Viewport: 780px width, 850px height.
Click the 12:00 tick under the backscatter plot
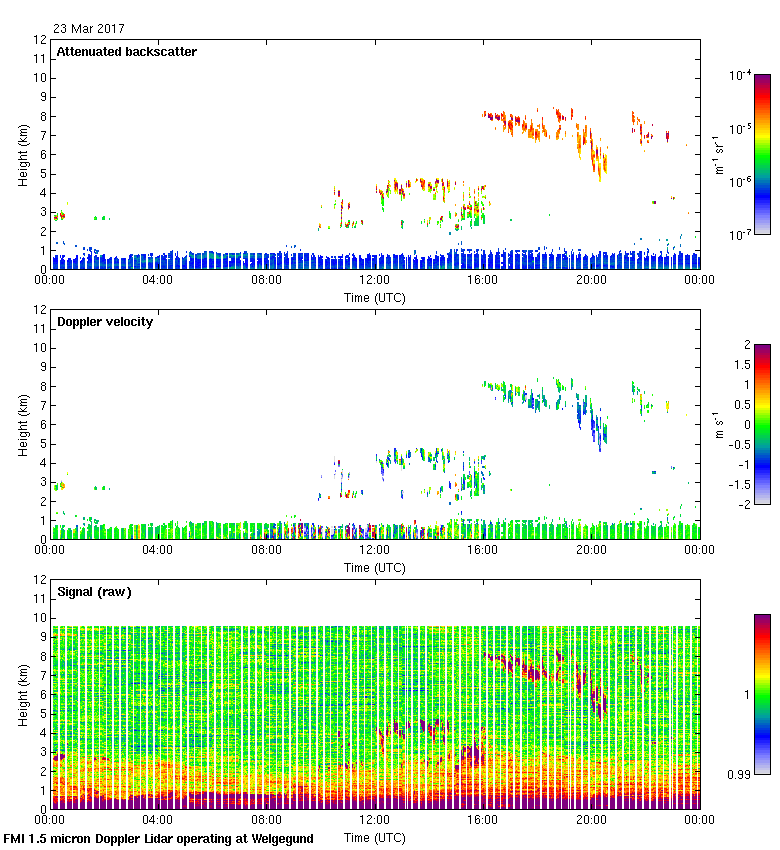pos(375,281)
